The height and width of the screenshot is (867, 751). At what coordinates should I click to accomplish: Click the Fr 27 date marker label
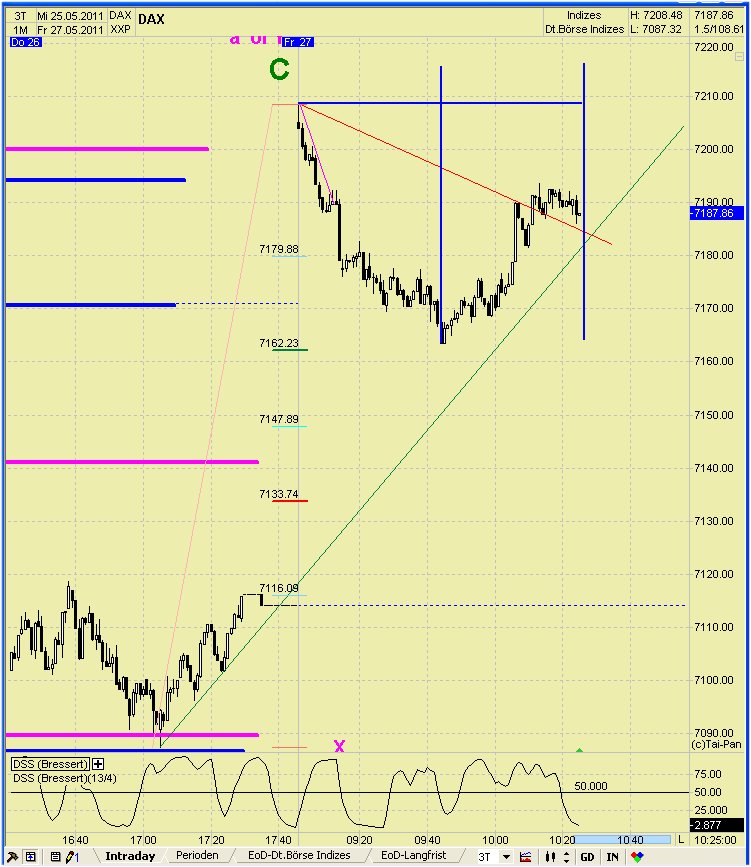298,42
